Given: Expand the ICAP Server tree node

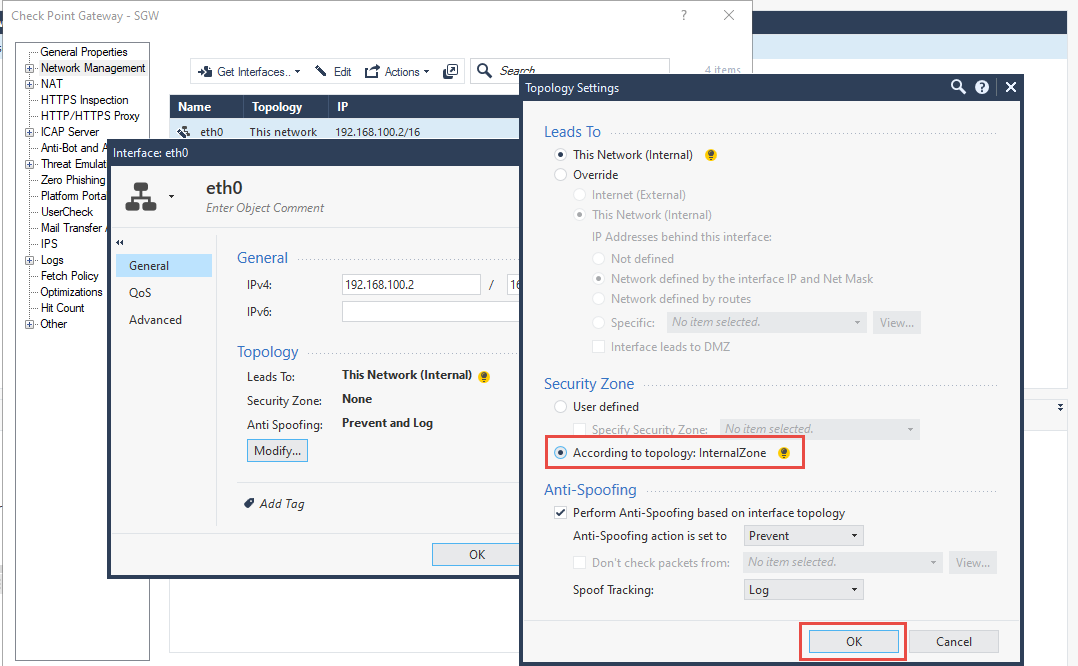Looking at the screenshot, I should click(29, 132).
